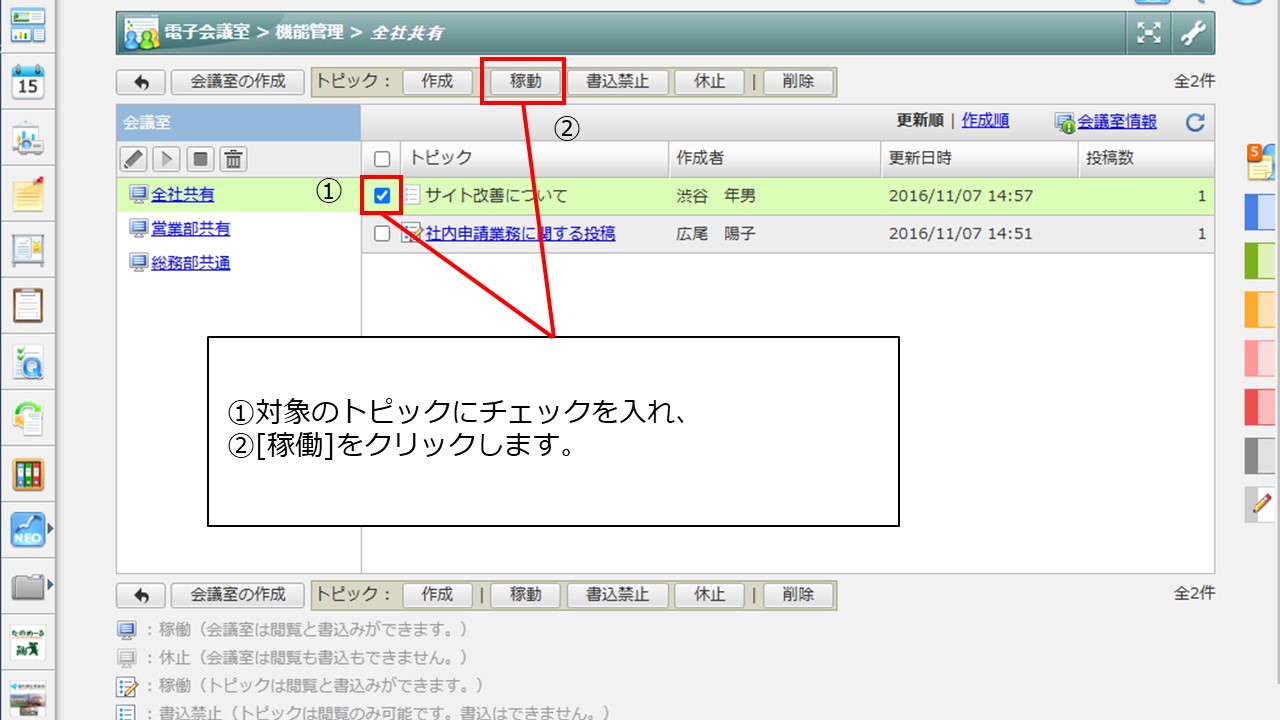
Task: Click the top 削除 button
Action: (x=798, y=82)
